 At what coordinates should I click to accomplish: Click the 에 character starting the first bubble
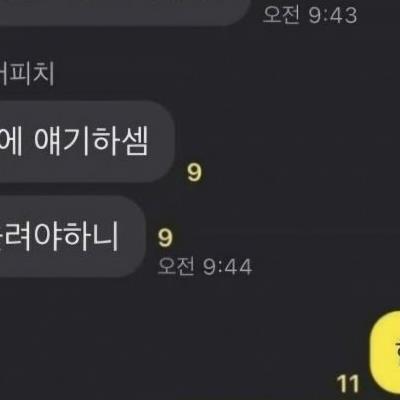[x=12, y=141]
